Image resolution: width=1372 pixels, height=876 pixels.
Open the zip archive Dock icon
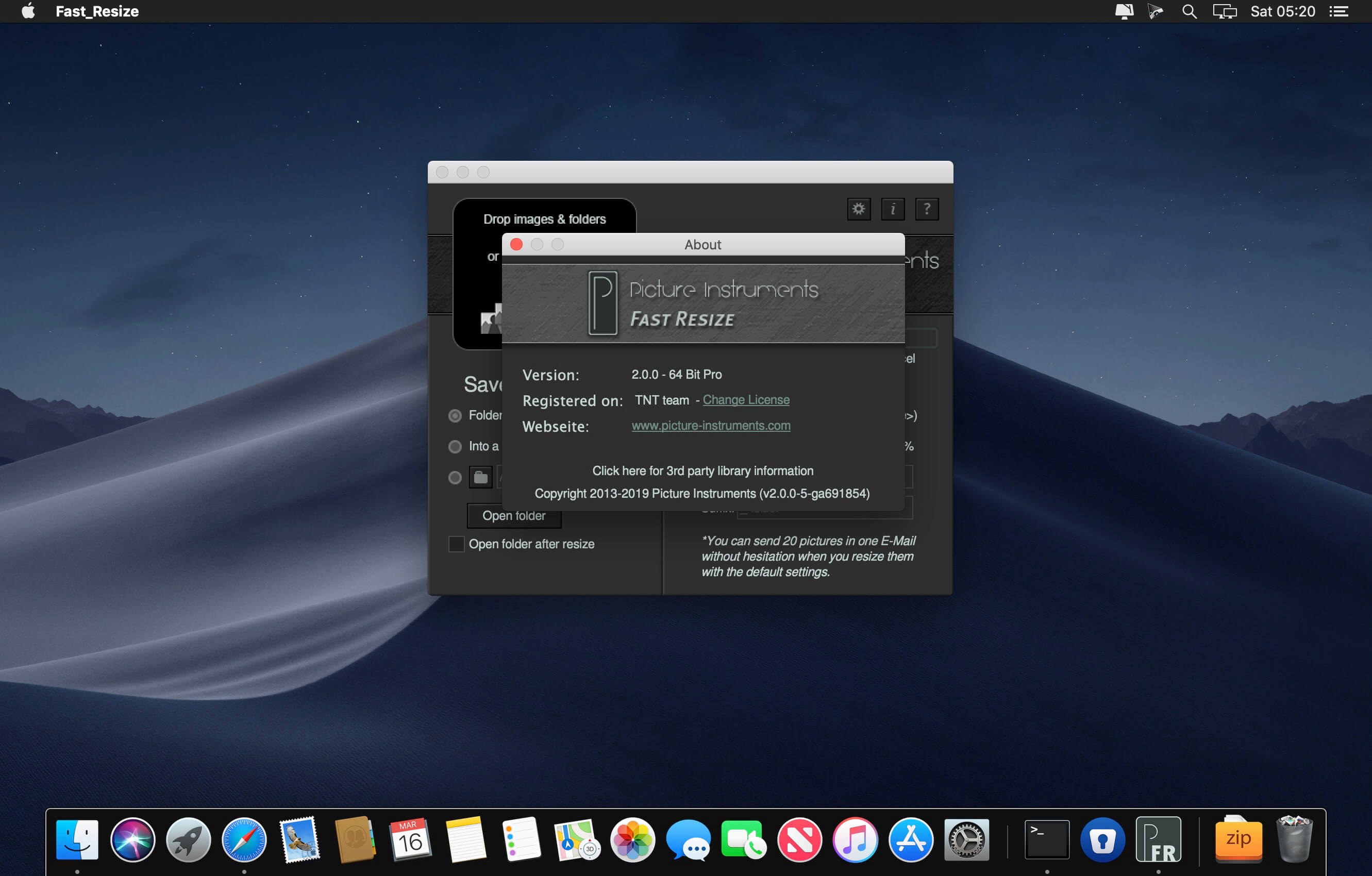(x=1239, y=839)
